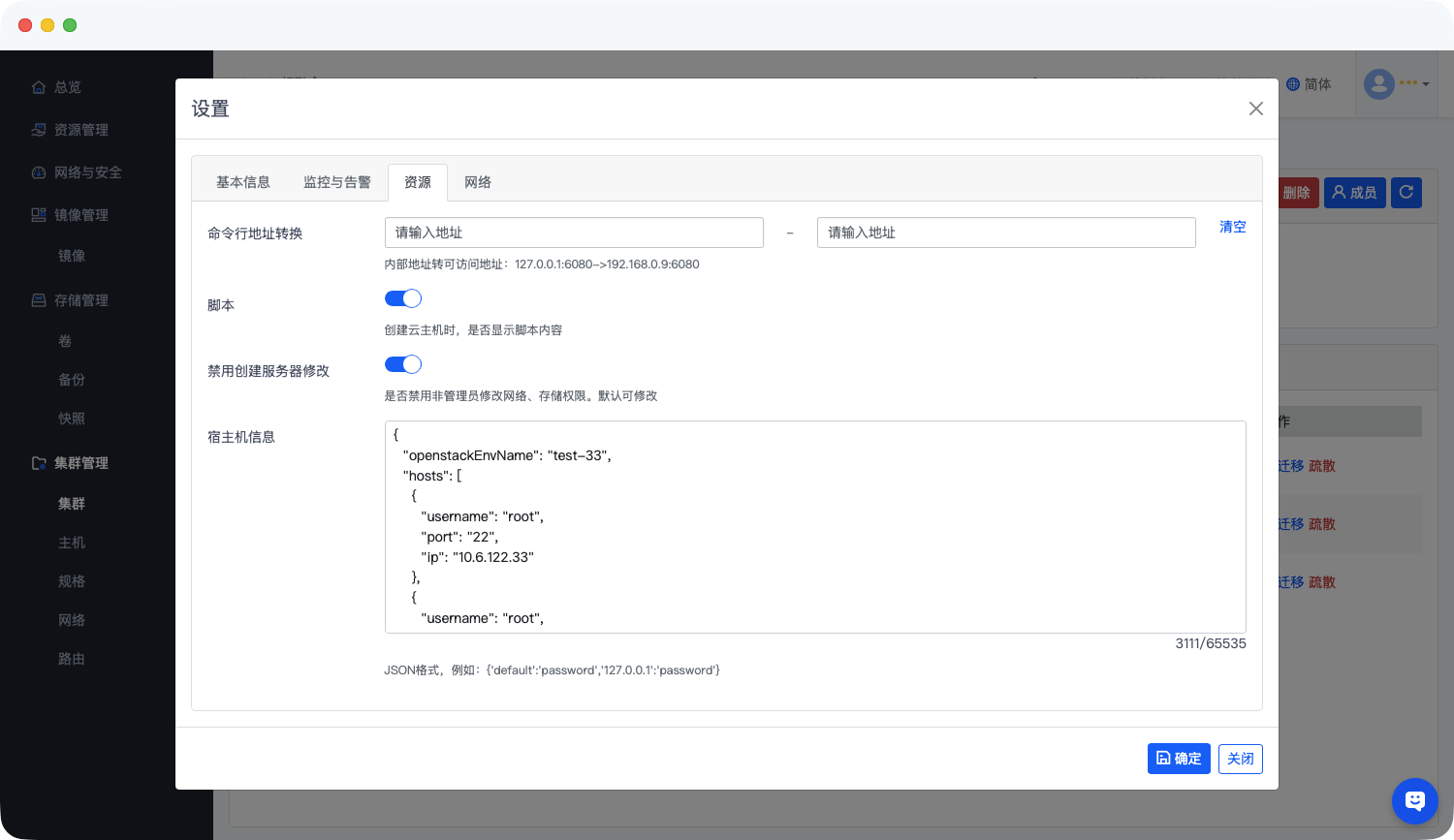
Task: Open the 网络 tab in settings
Action: pyautogui.click(x=478, y=182)
